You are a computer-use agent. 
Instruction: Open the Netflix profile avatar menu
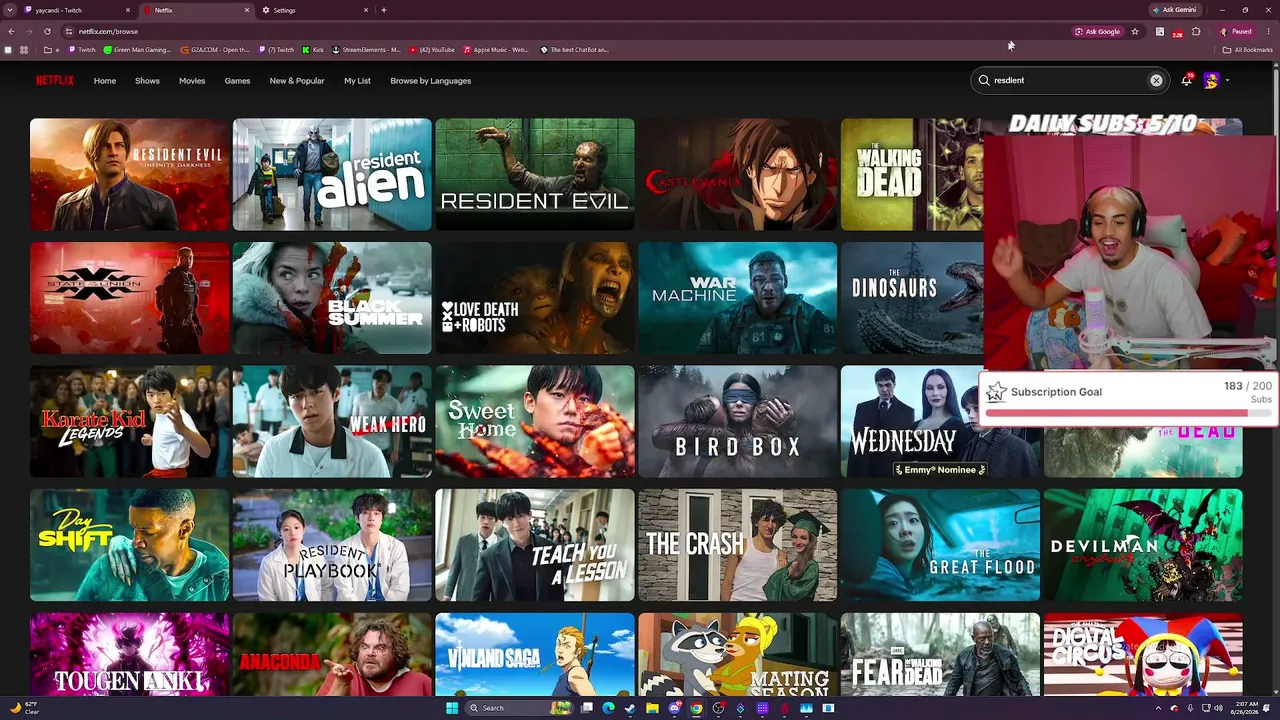tap(1211, 80)
